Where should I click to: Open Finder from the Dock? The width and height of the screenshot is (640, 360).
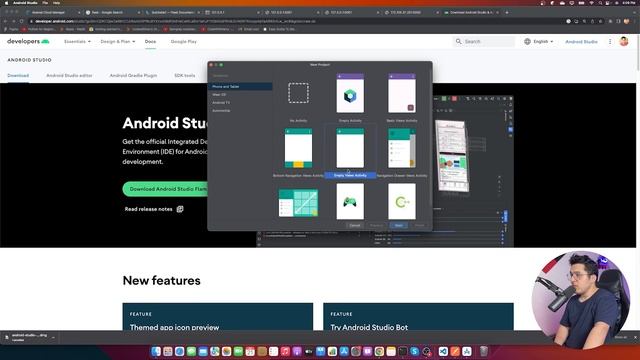156,351
